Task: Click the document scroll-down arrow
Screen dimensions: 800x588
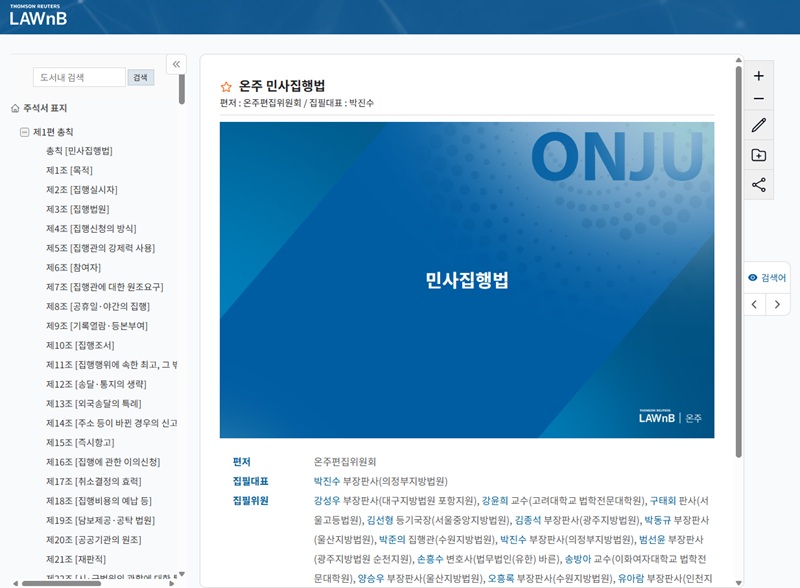Action: pos(738,583)
